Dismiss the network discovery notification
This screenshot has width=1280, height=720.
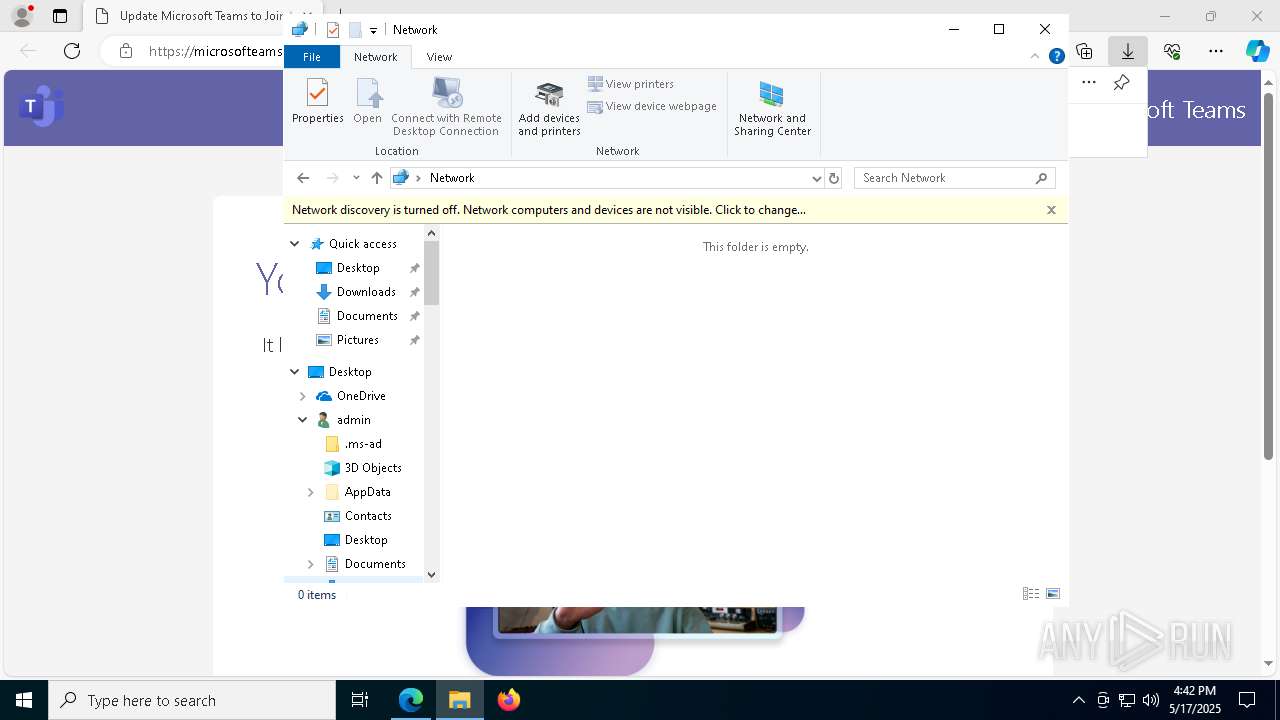tap(1051, 210)
